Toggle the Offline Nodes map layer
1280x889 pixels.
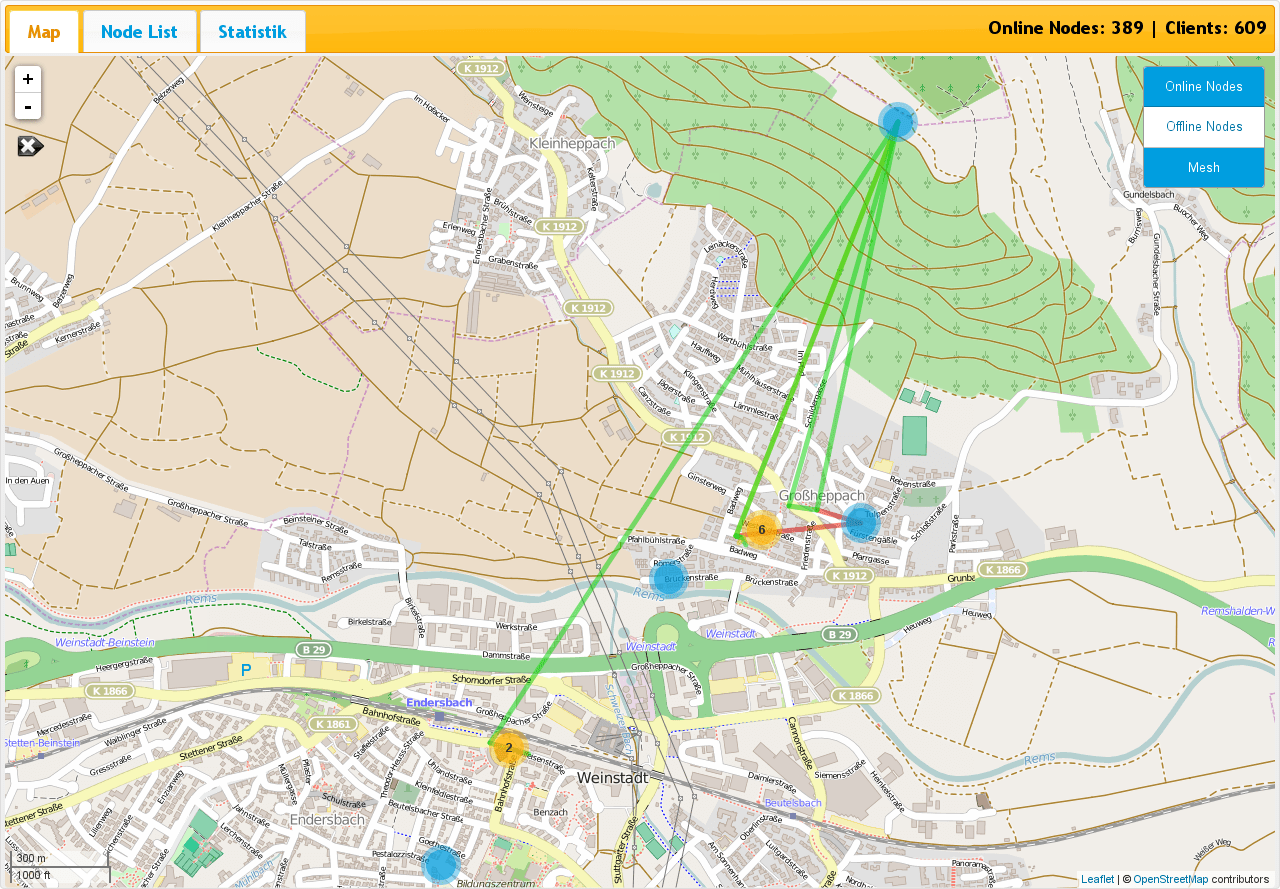pyautogui.click(x=1203, y=126)
